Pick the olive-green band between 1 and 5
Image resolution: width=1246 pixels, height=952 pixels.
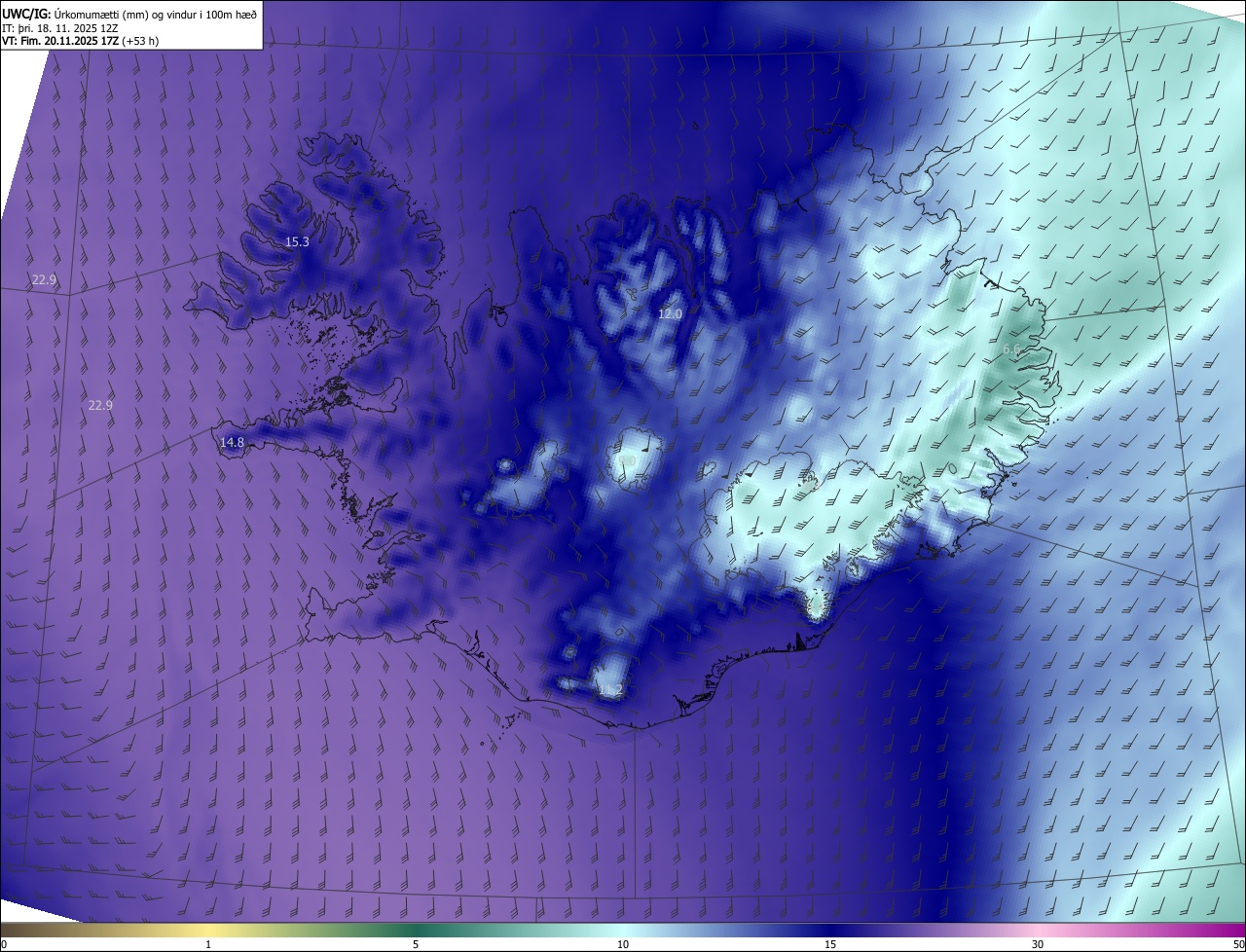point(311,930)
